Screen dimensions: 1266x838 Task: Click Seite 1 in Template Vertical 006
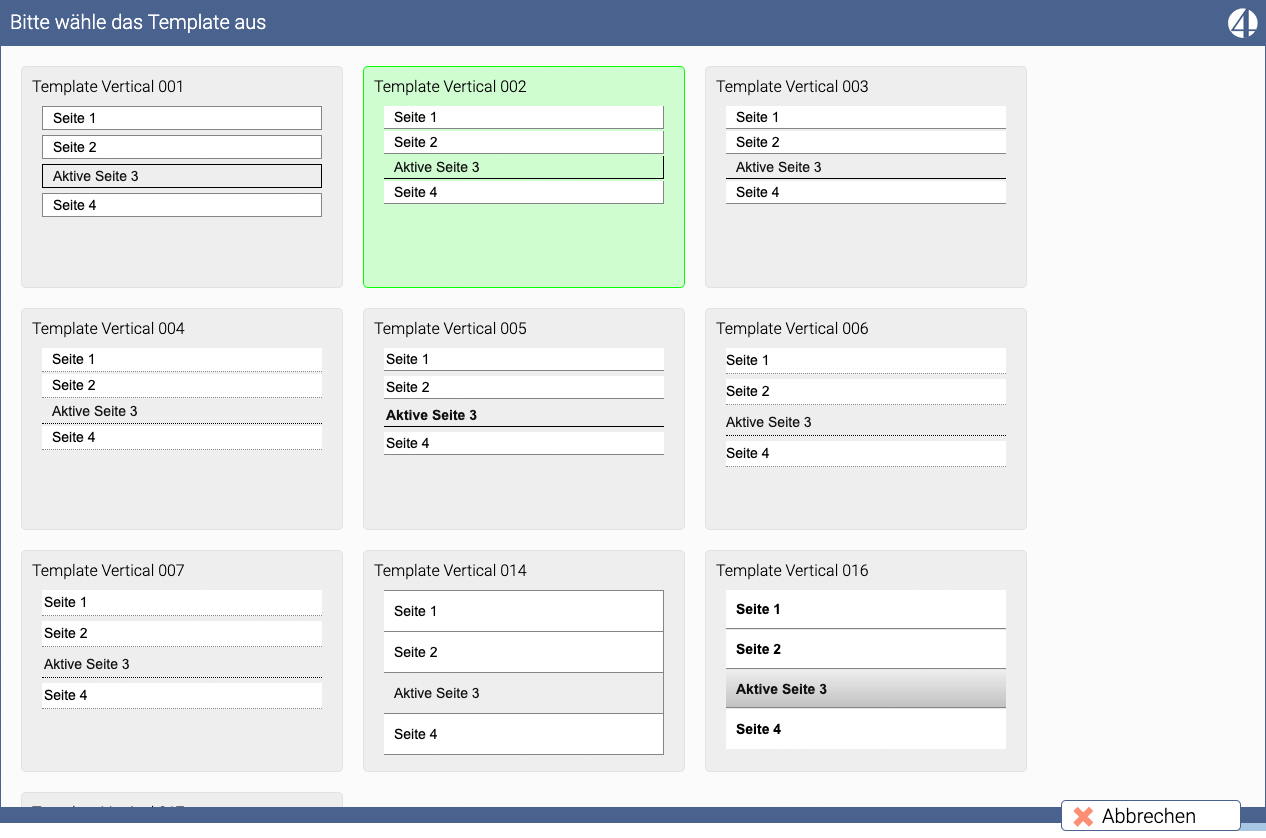866,360
